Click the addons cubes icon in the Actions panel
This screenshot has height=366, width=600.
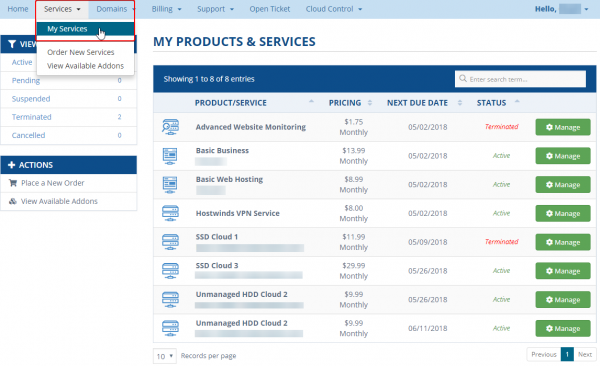click(x=13, y=201)
